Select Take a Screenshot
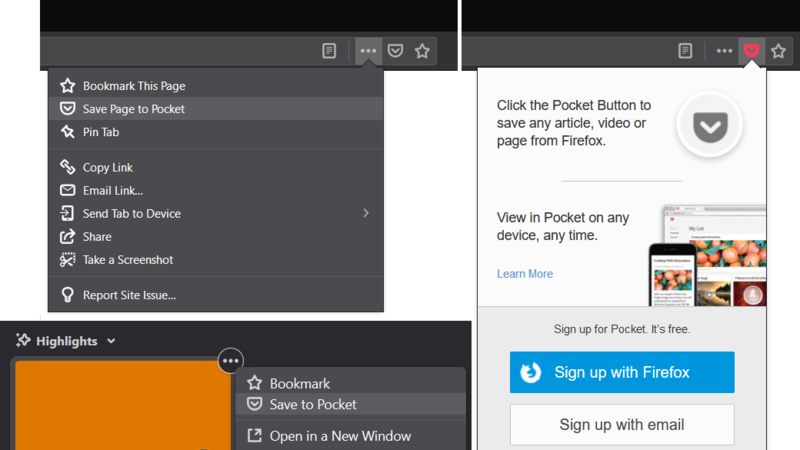 click(216, 260)
